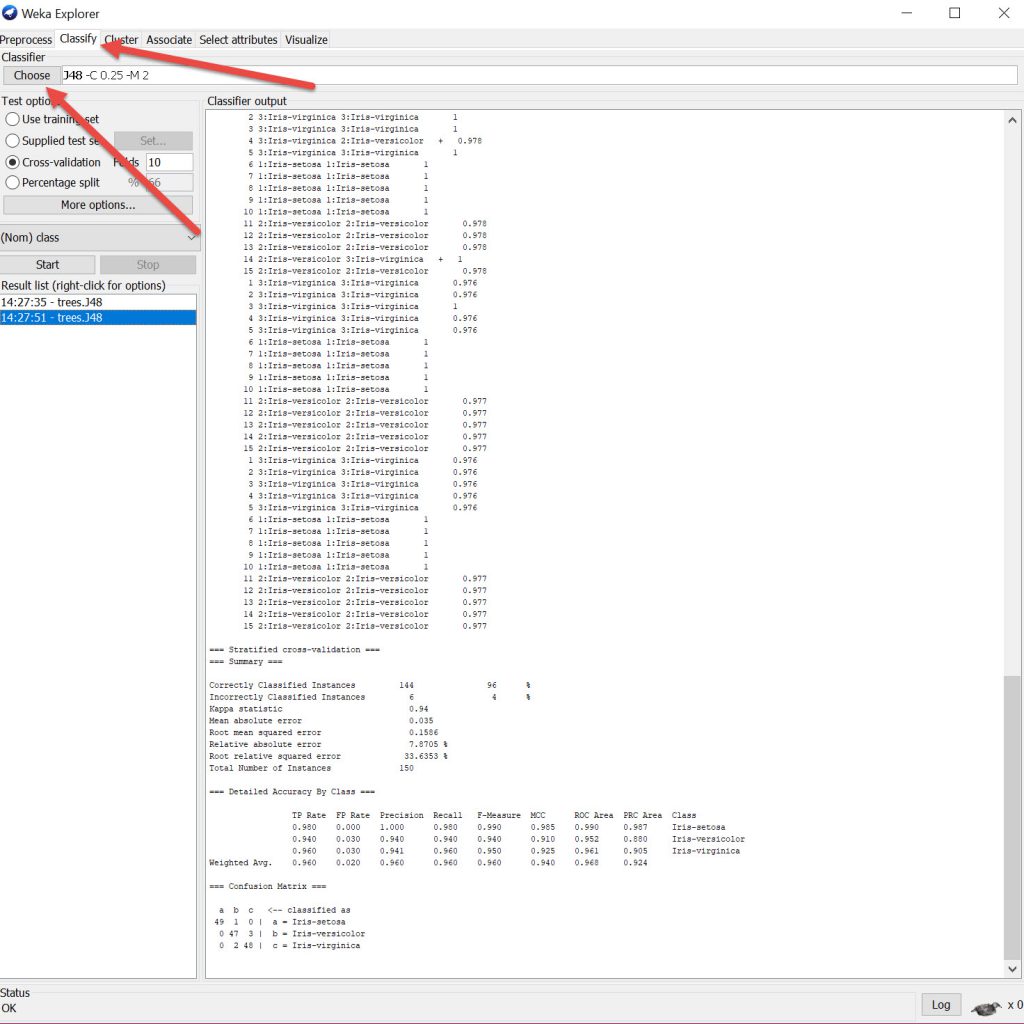Select the Use training set option

(13, 119)
